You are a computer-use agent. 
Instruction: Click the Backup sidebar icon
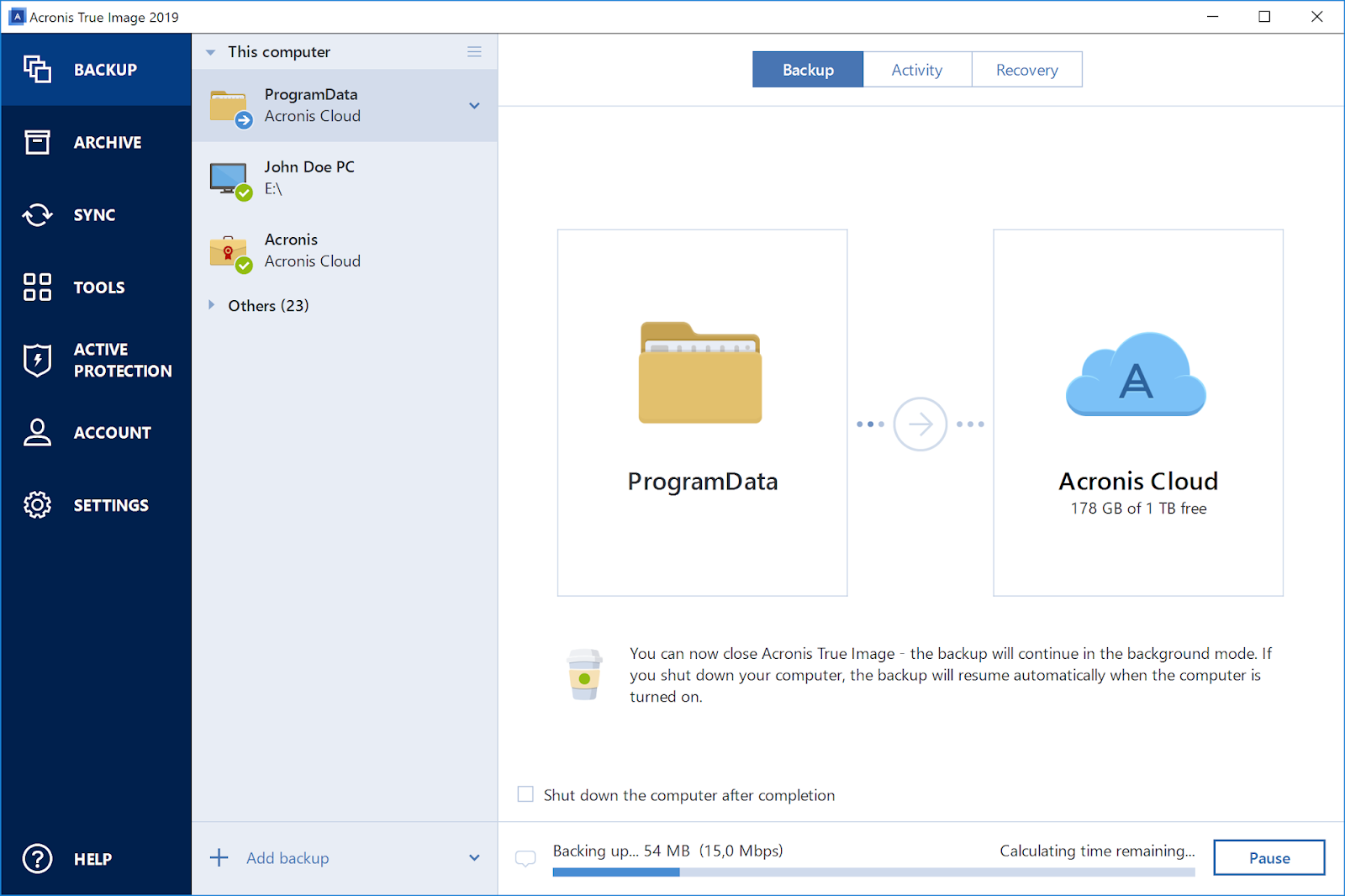tap(37, 69)
